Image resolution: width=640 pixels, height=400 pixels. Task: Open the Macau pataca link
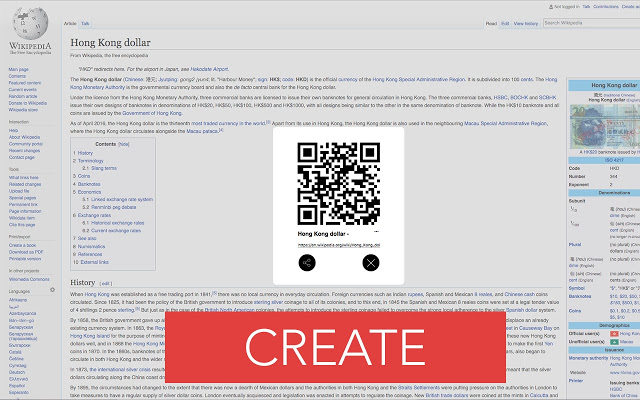click(199, 130)
